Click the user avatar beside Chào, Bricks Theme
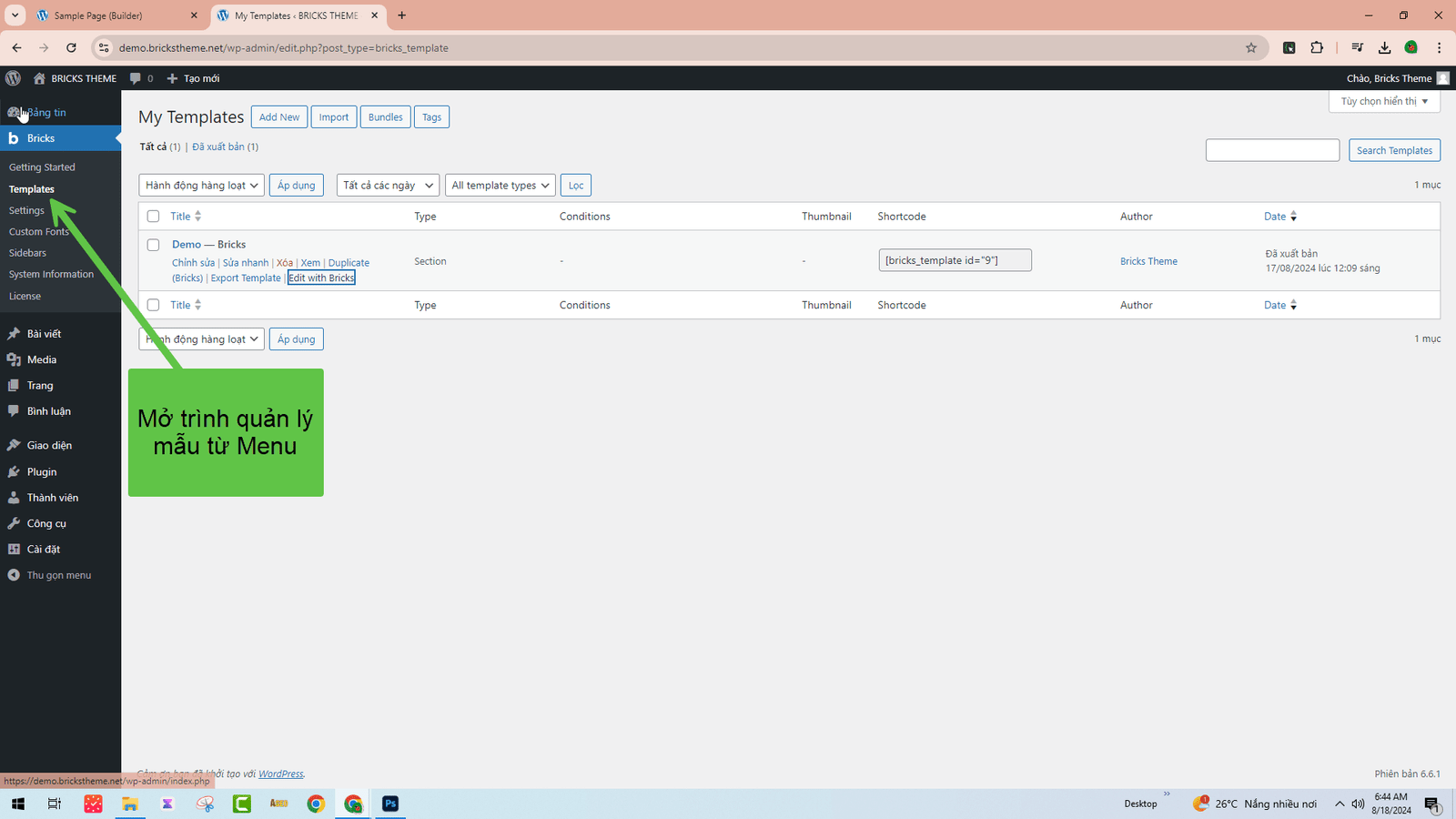Viewport: 1456px width, 819px height. point(1442,78)
